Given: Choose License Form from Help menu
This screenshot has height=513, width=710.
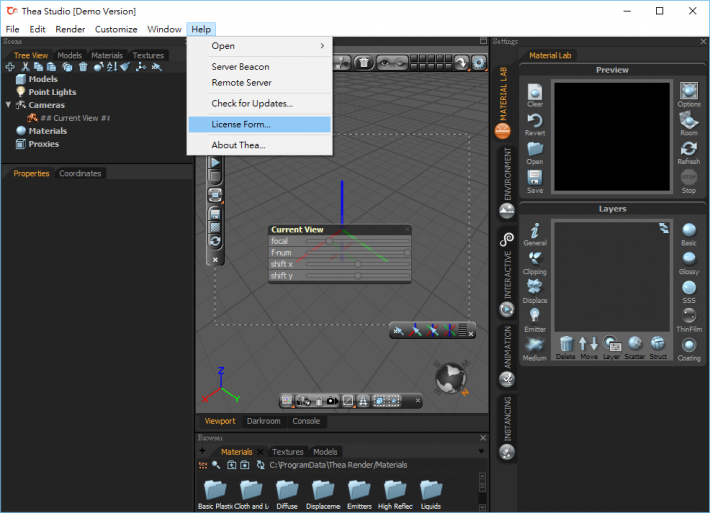Looking at the screenshot, I should [241, 125].
